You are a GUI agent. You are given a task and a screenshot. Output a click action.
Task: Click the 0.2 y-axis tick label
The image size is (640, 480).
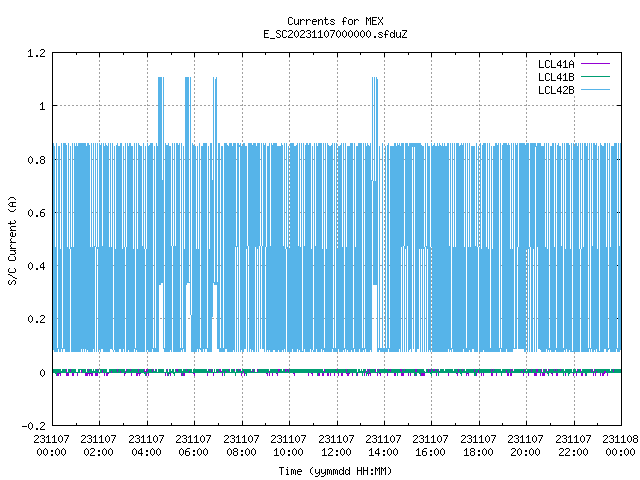(x=36, y=320)
